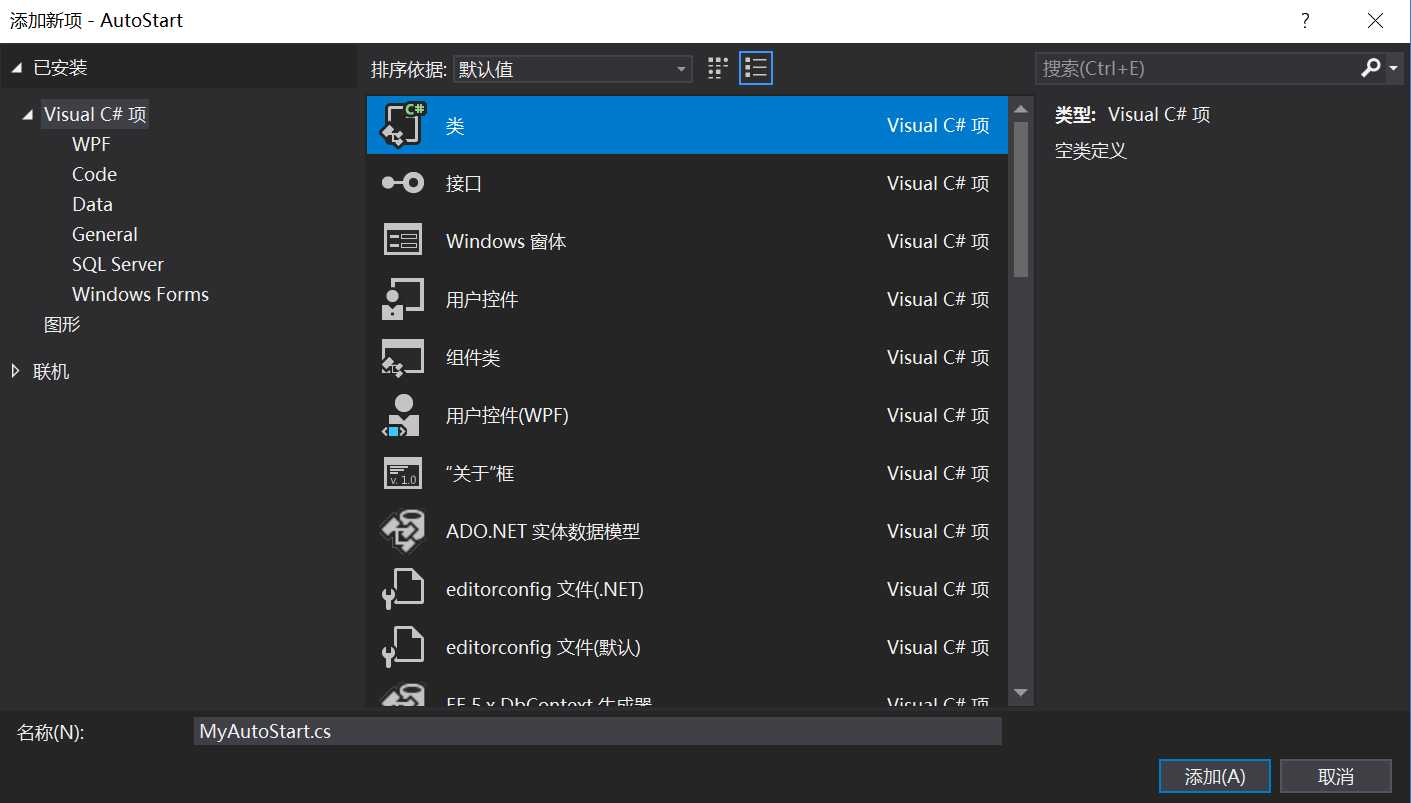Collapse the 已安装 section

coord(17,68)
